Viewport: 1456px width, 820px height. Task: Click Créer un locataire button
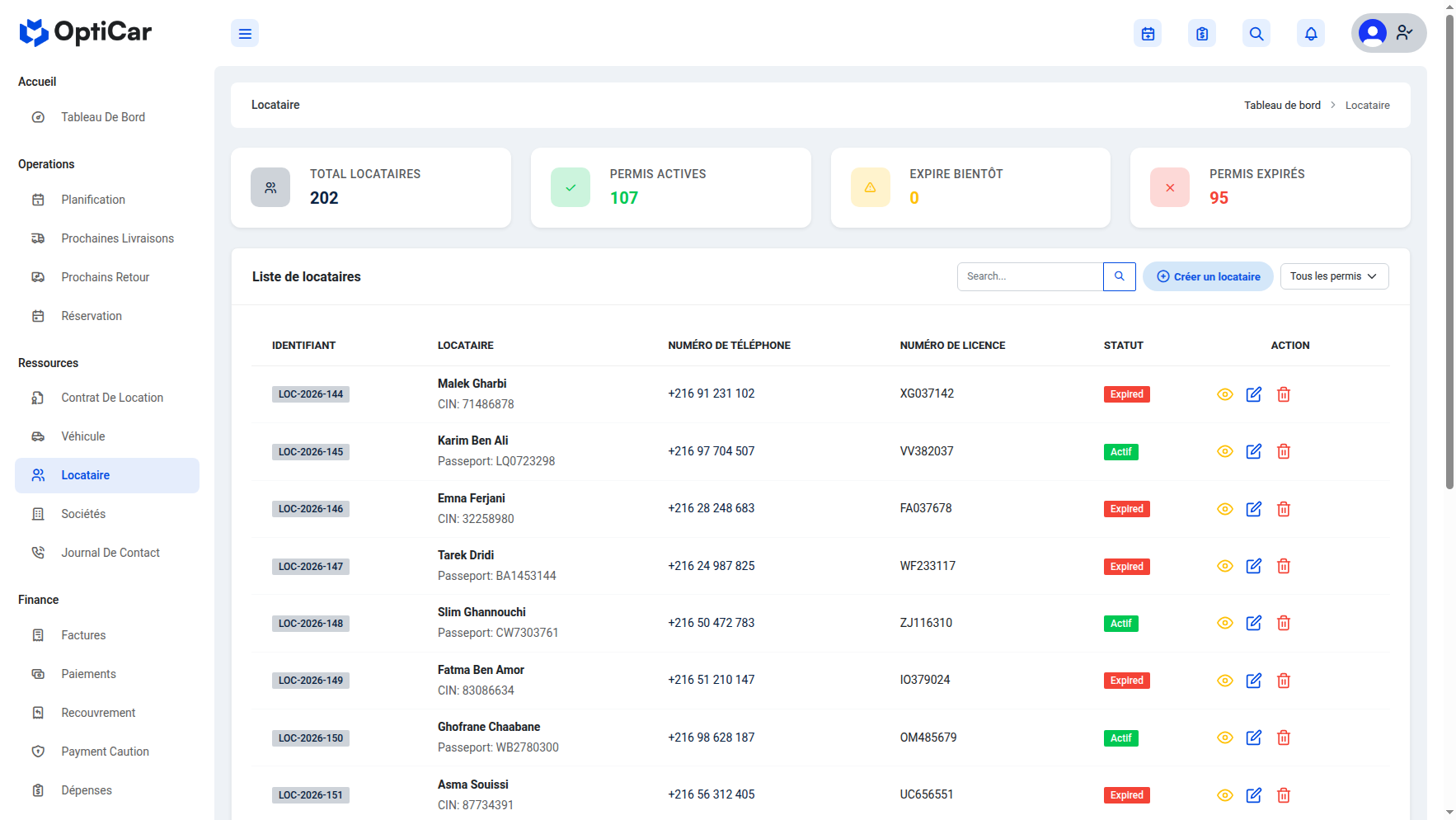1208,276
